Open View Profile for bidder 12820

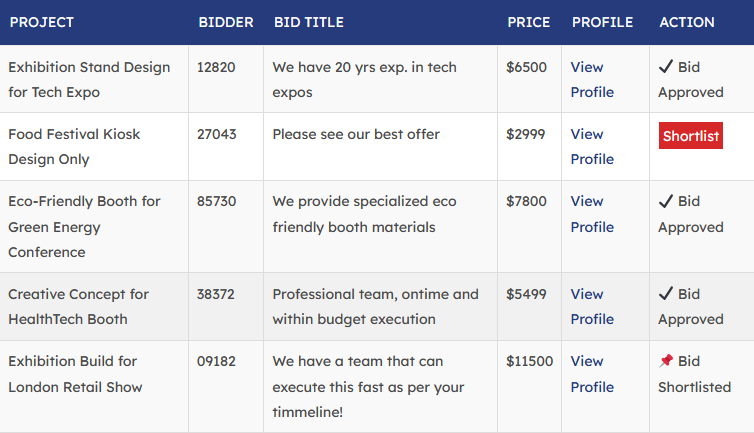592,79
